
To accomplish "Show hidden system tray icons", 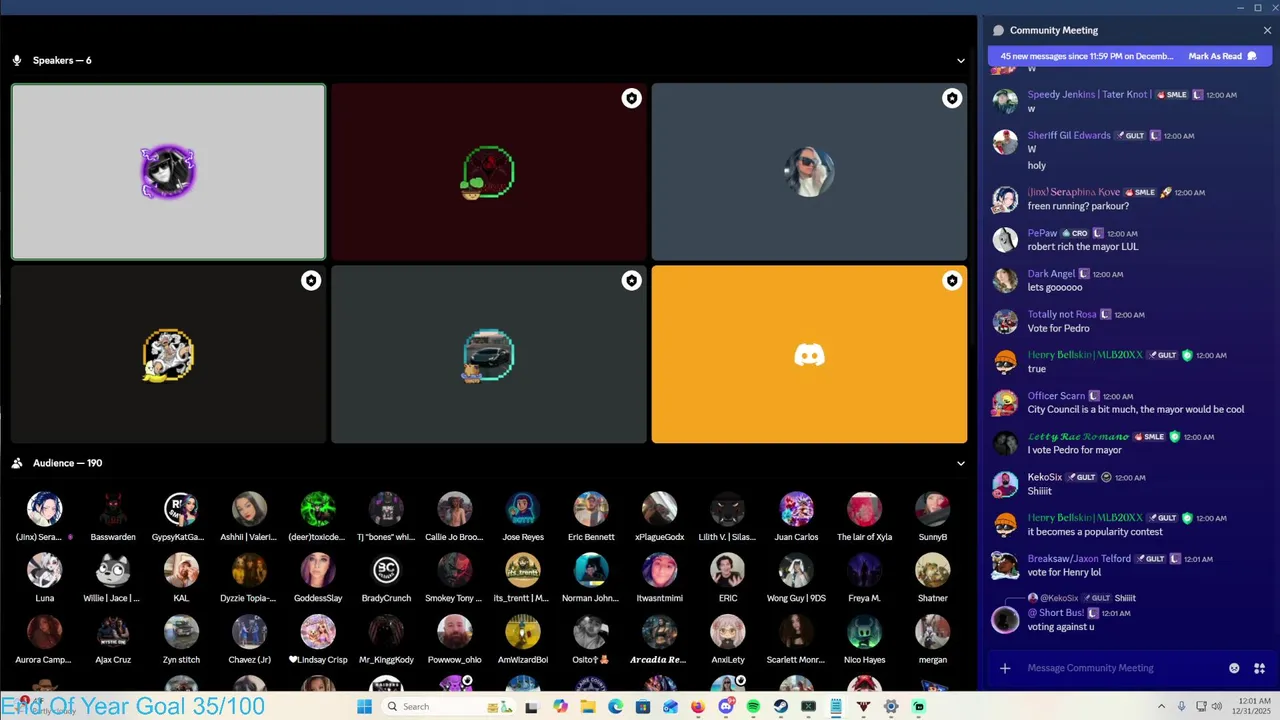I will [1161, 706].
